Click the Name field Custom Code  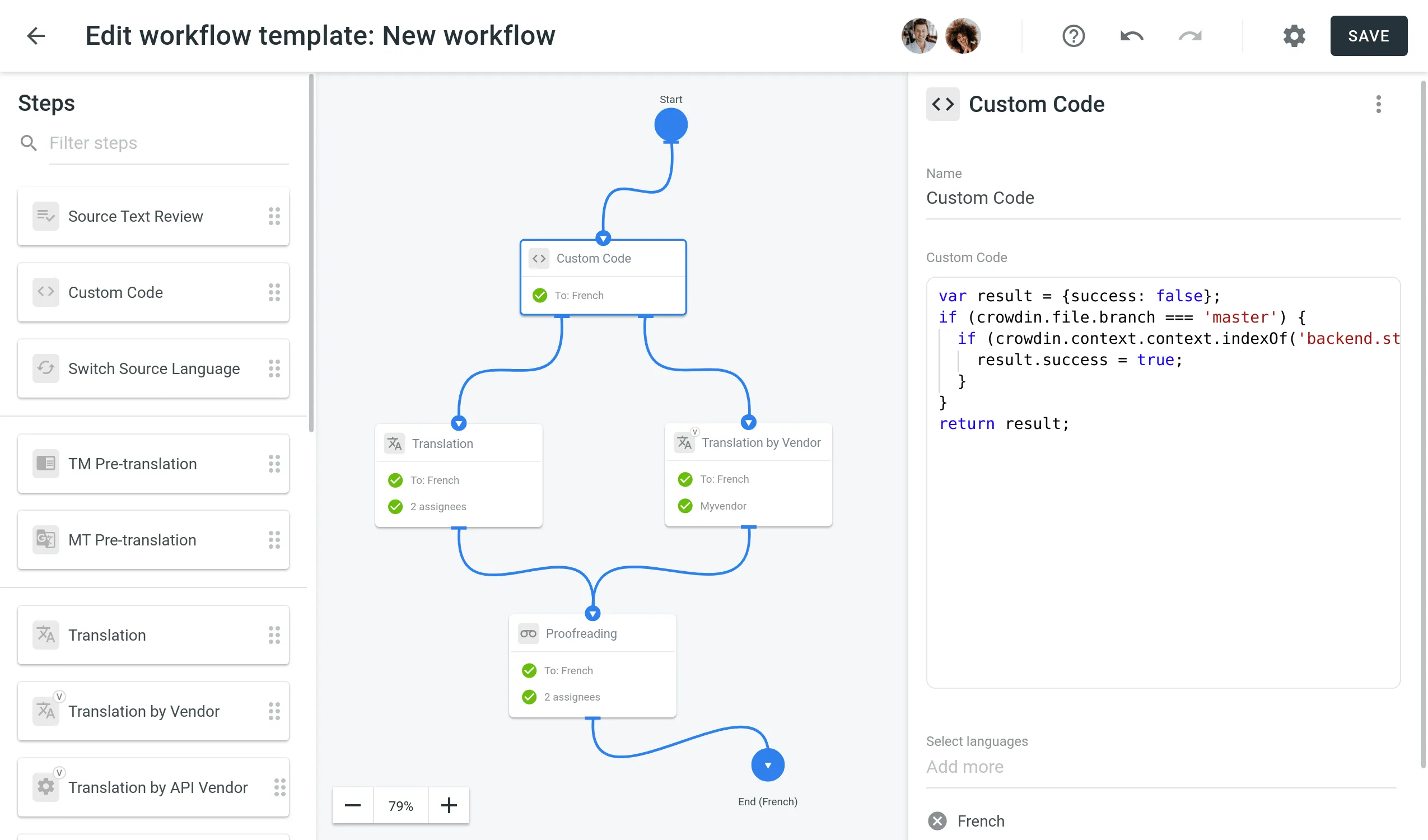(1161, 198)
